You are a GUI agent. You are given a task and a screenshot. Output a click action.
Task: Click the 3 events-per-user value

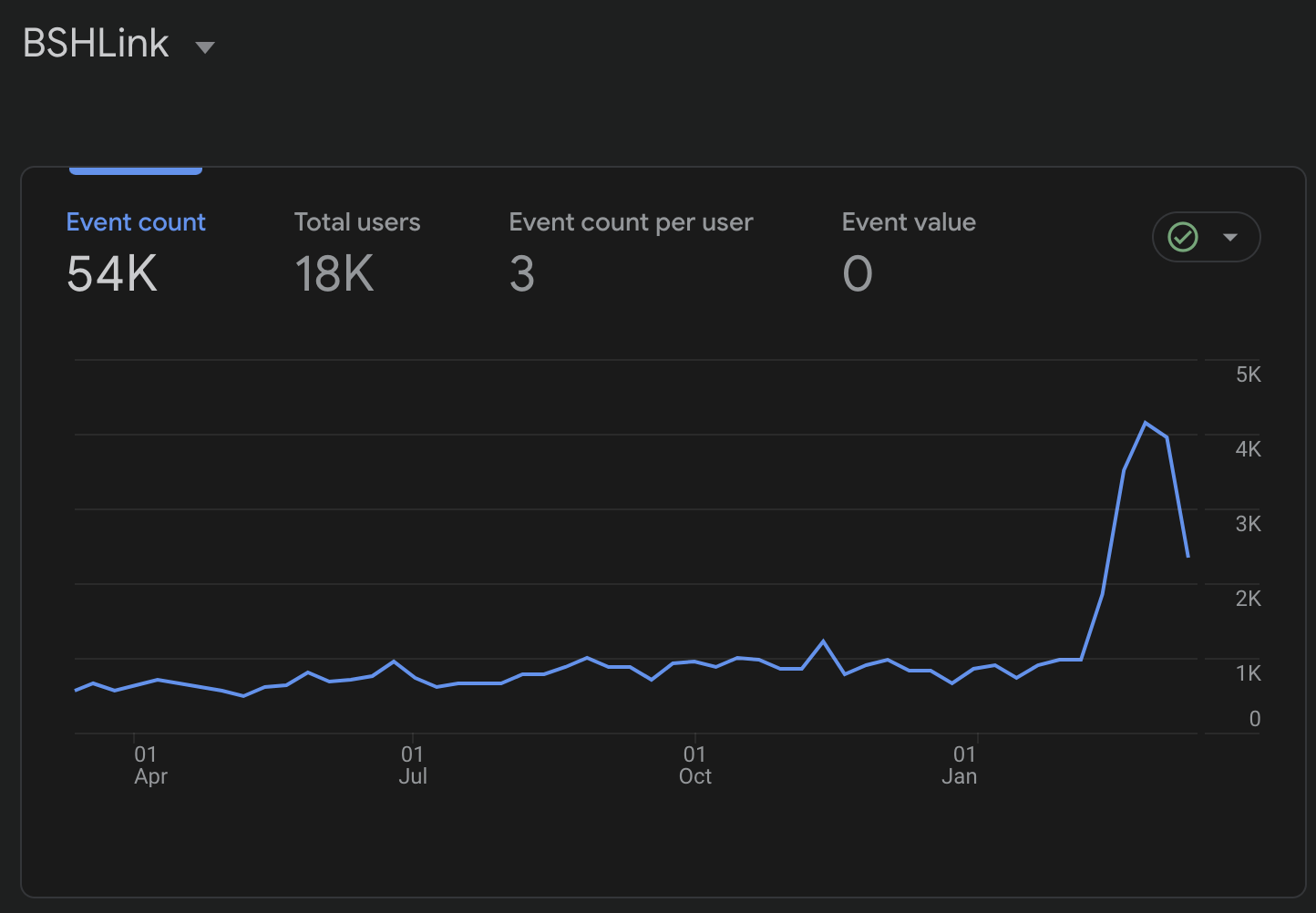pos(522,273)
